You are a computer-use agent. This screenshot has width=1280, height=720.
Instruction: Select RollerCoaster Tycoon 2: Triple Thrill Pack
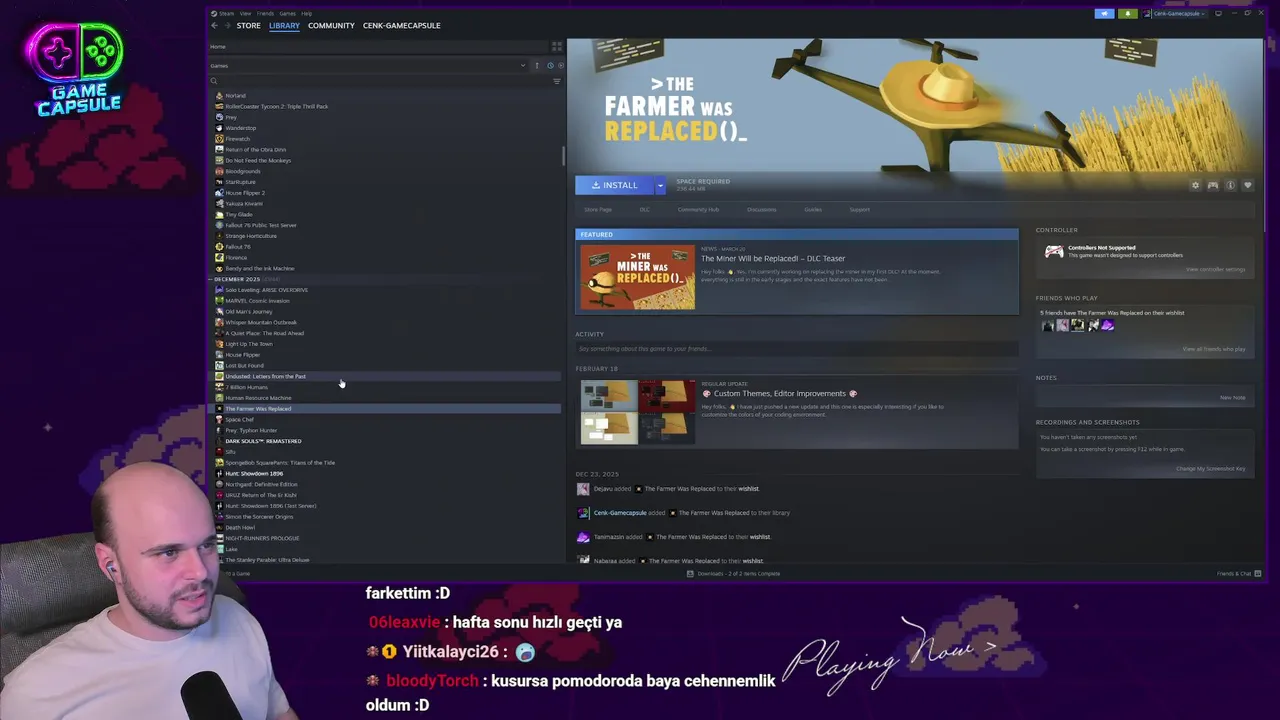point(385,106)
